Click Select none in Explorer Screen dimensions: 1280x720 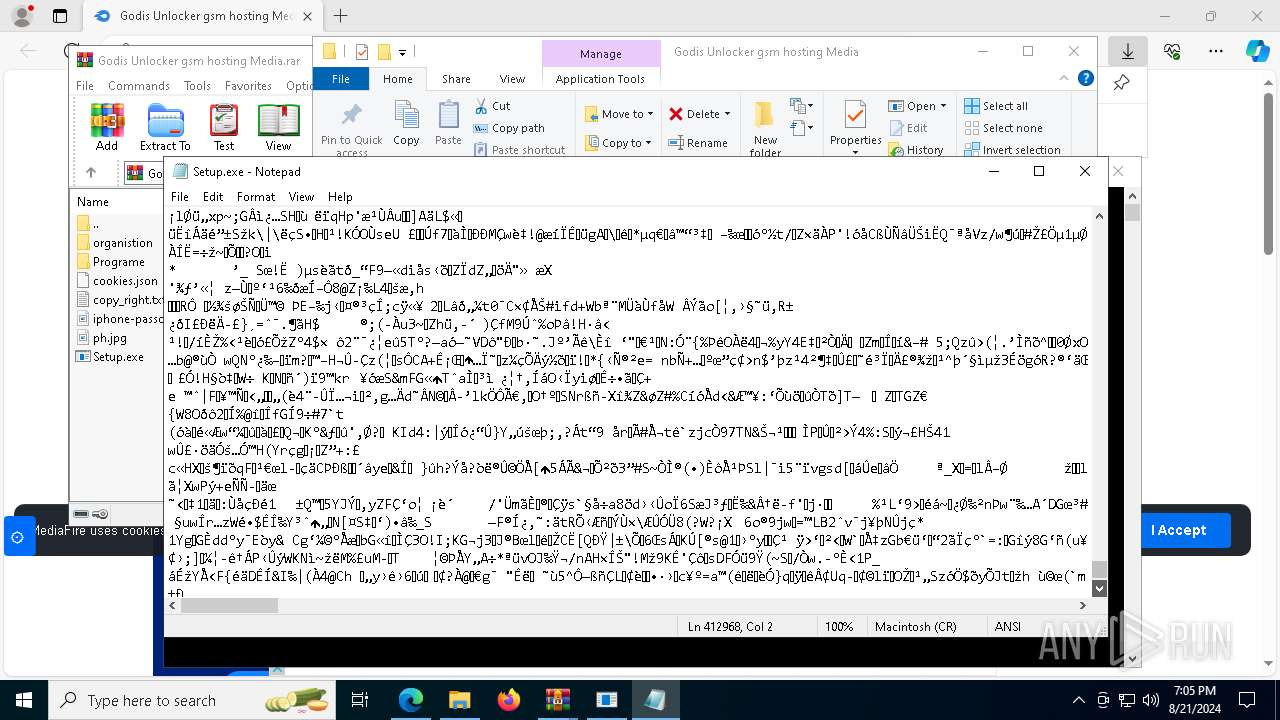(1003, 128)
